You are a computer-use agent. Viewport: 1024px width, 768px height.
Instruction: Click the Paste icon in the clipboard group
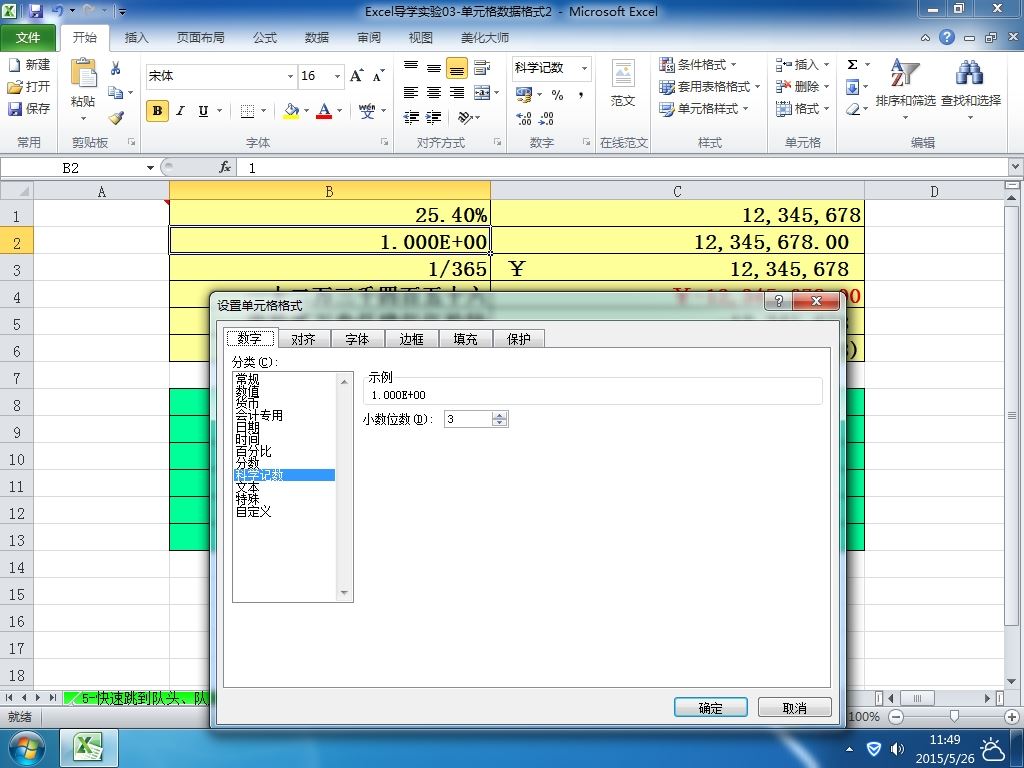click(x=83, y=73)
